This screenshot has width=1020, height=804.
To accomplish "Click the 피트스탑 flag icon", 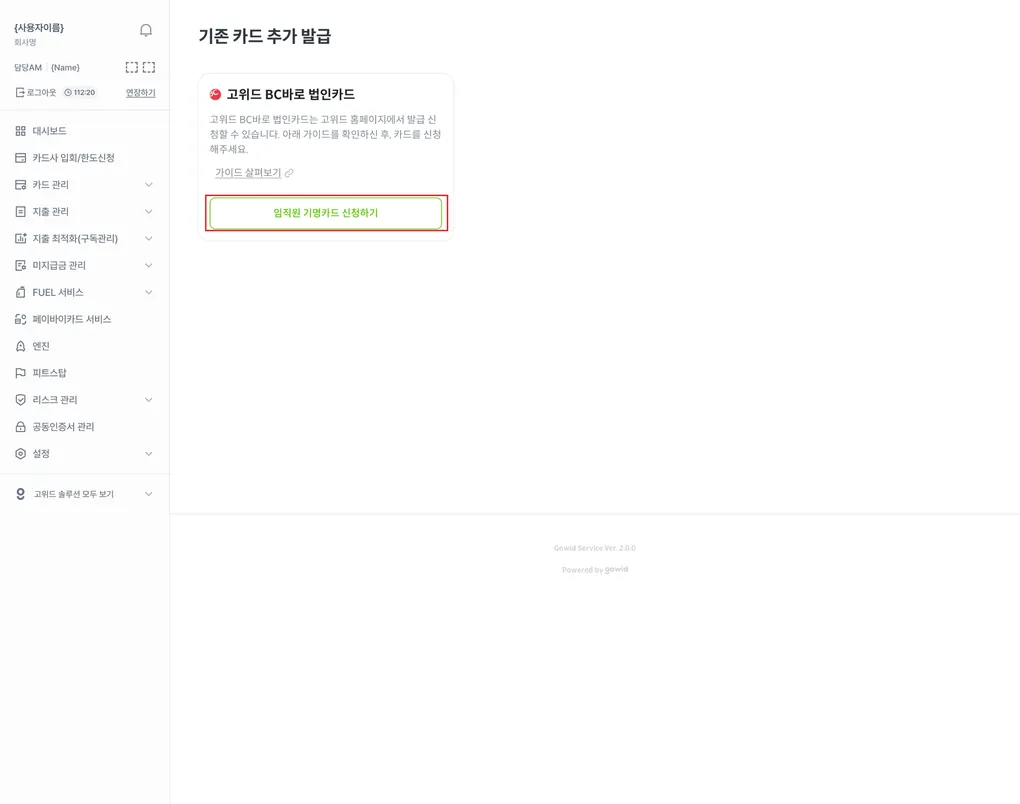I will tap(21, 373).
